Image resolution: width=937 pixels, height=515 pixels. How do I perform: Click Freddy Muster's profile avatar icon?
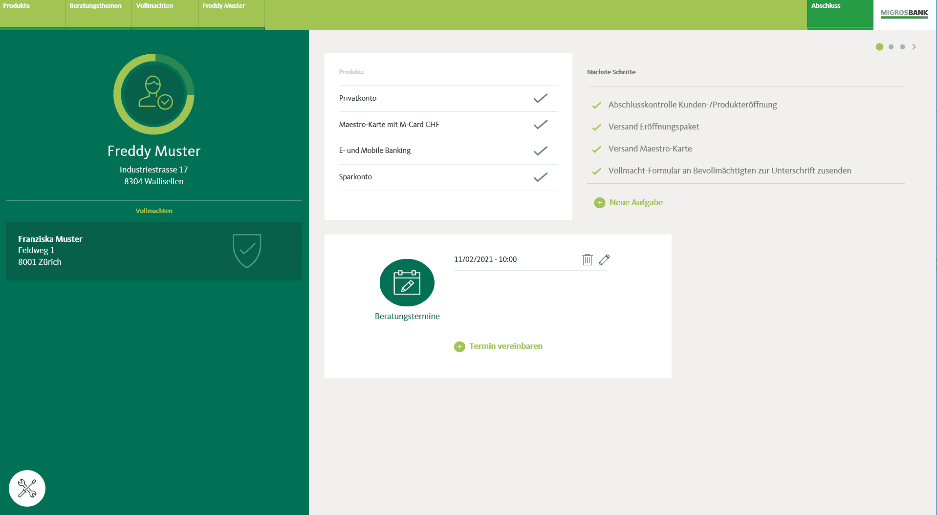click(x=154, y=93)
